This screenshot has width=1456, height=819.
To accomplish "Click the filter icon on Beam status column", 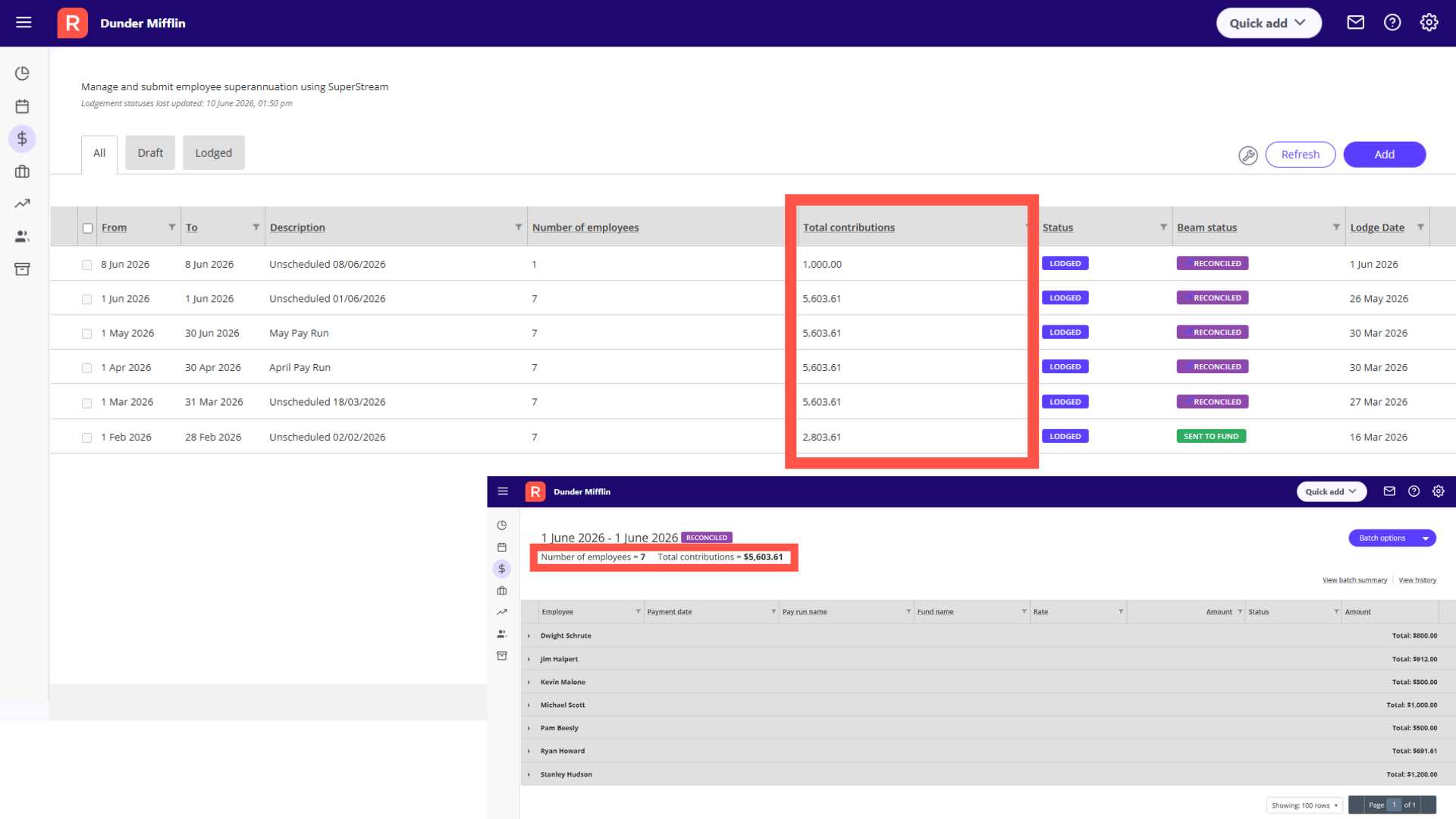I will [1336, 227].
